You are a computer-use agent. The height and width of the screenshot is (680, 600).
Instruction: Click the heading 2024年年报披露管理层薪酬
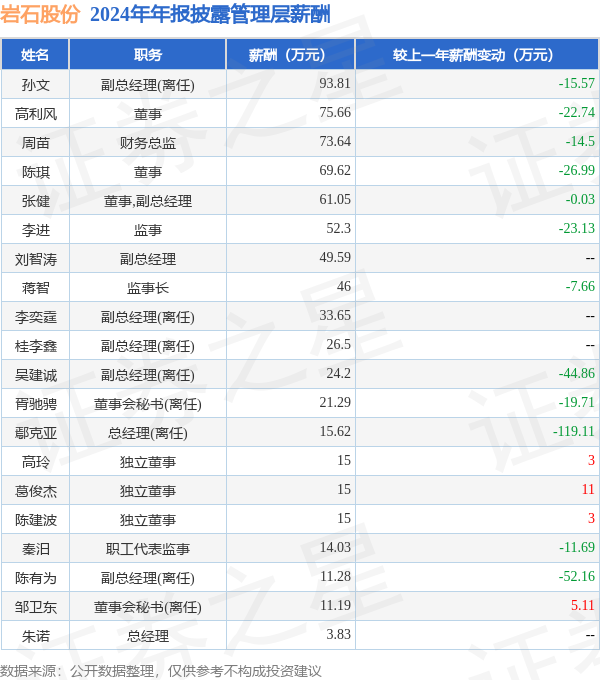(210, 14)
